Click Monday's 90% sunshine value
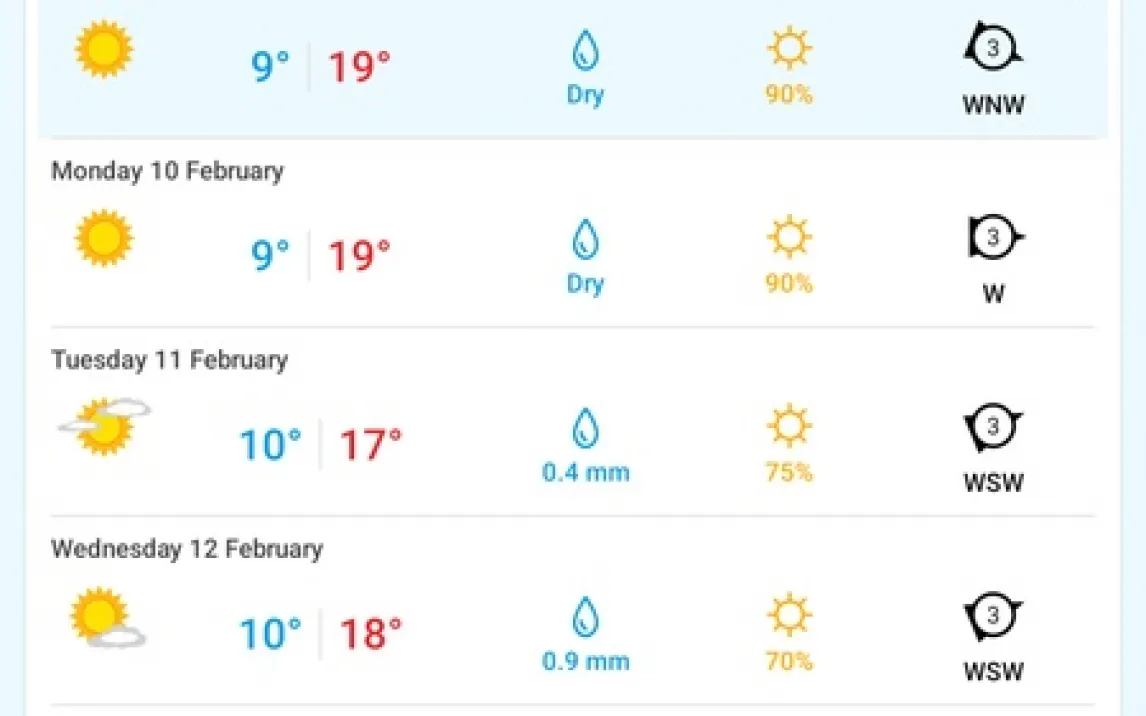 coord(789,284)
